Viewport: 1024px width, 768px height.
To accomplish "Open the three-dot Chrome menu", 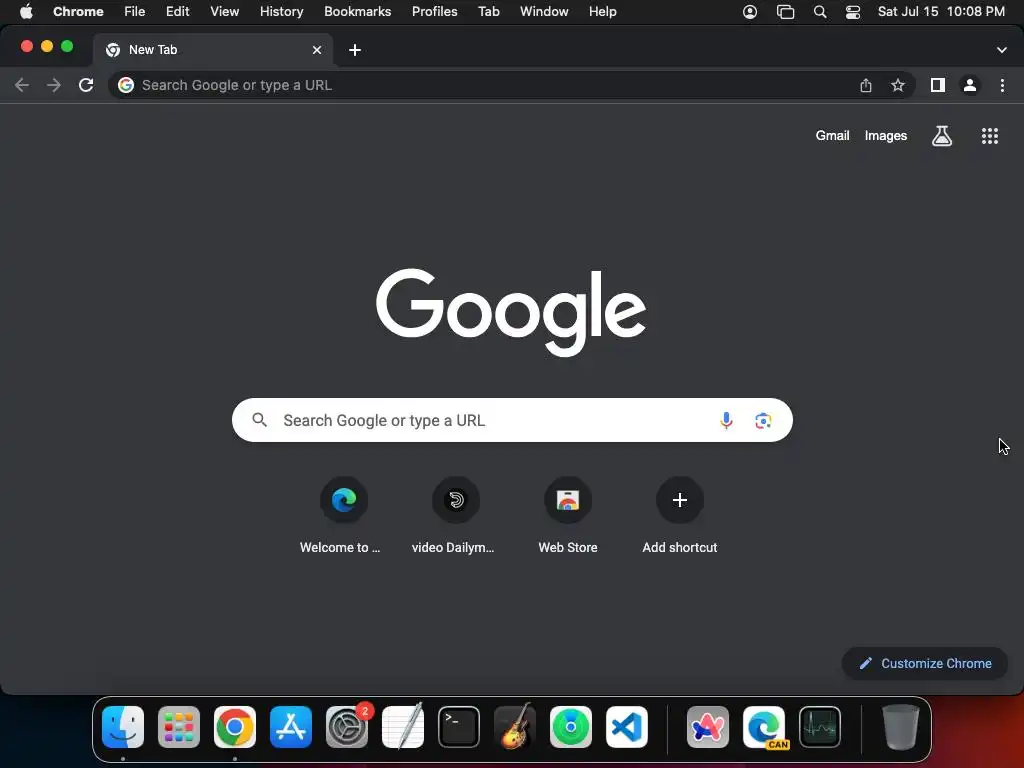I will click(x=1002, y=85).
